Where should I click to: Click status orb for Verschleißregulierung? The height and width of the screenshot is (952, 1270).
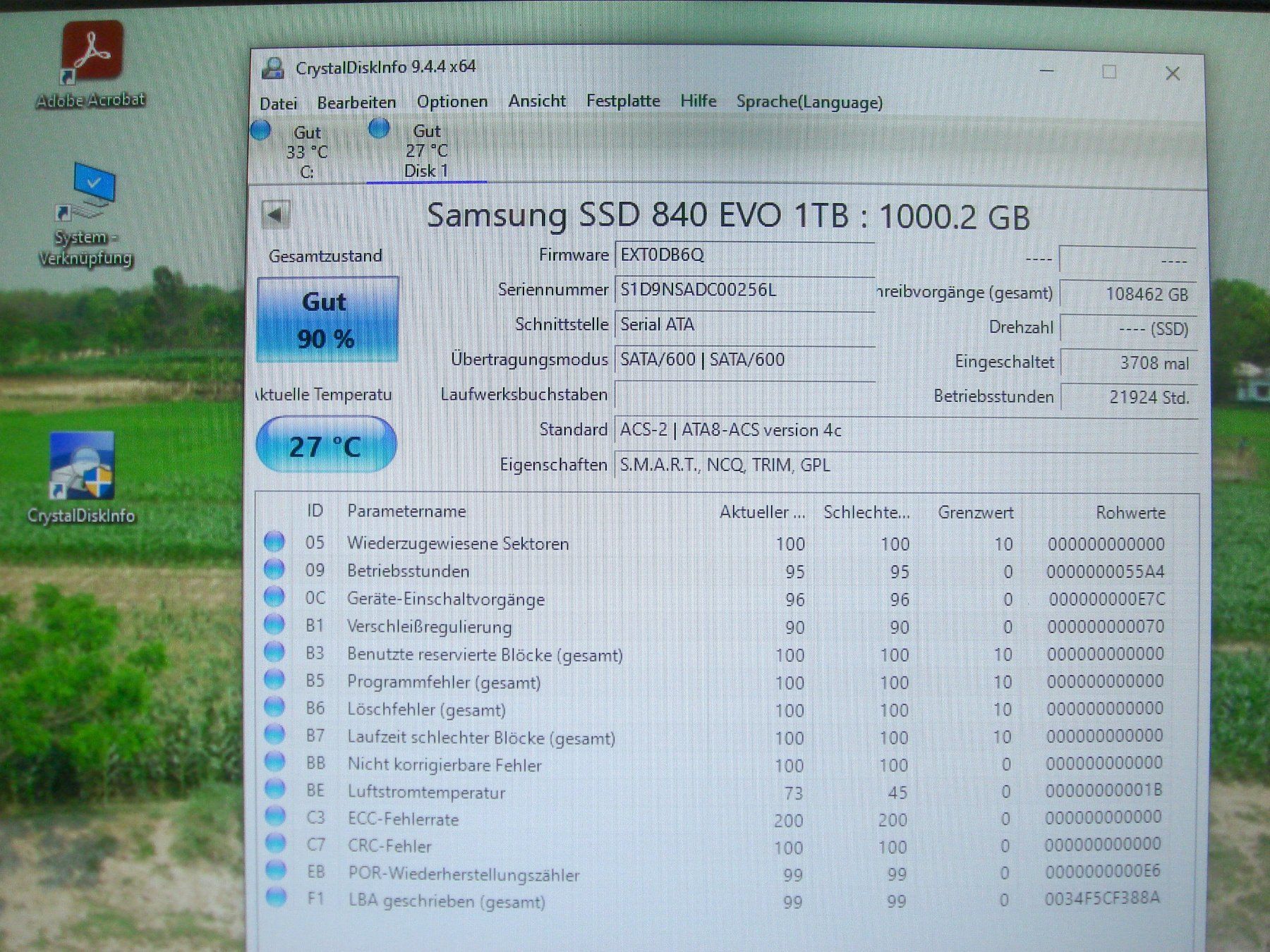coord(274,625)
